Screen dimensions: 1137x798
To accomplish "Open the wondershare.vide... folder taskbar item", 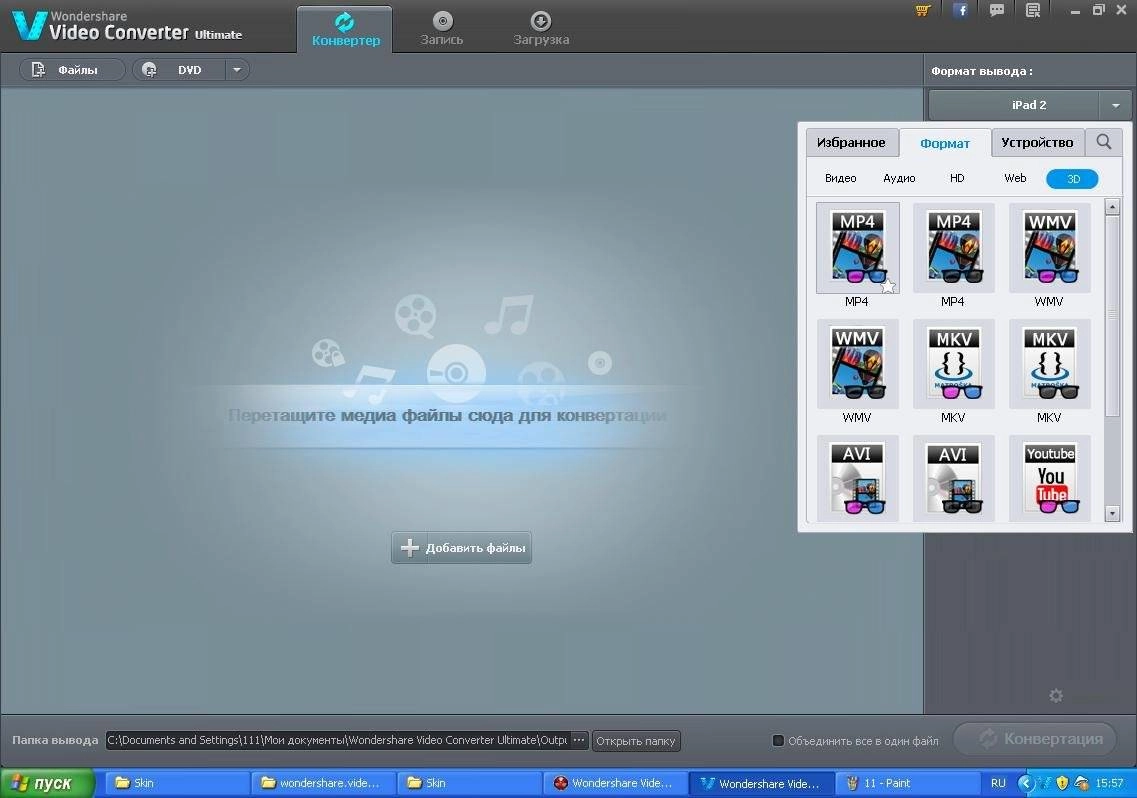I will [323, 783].
